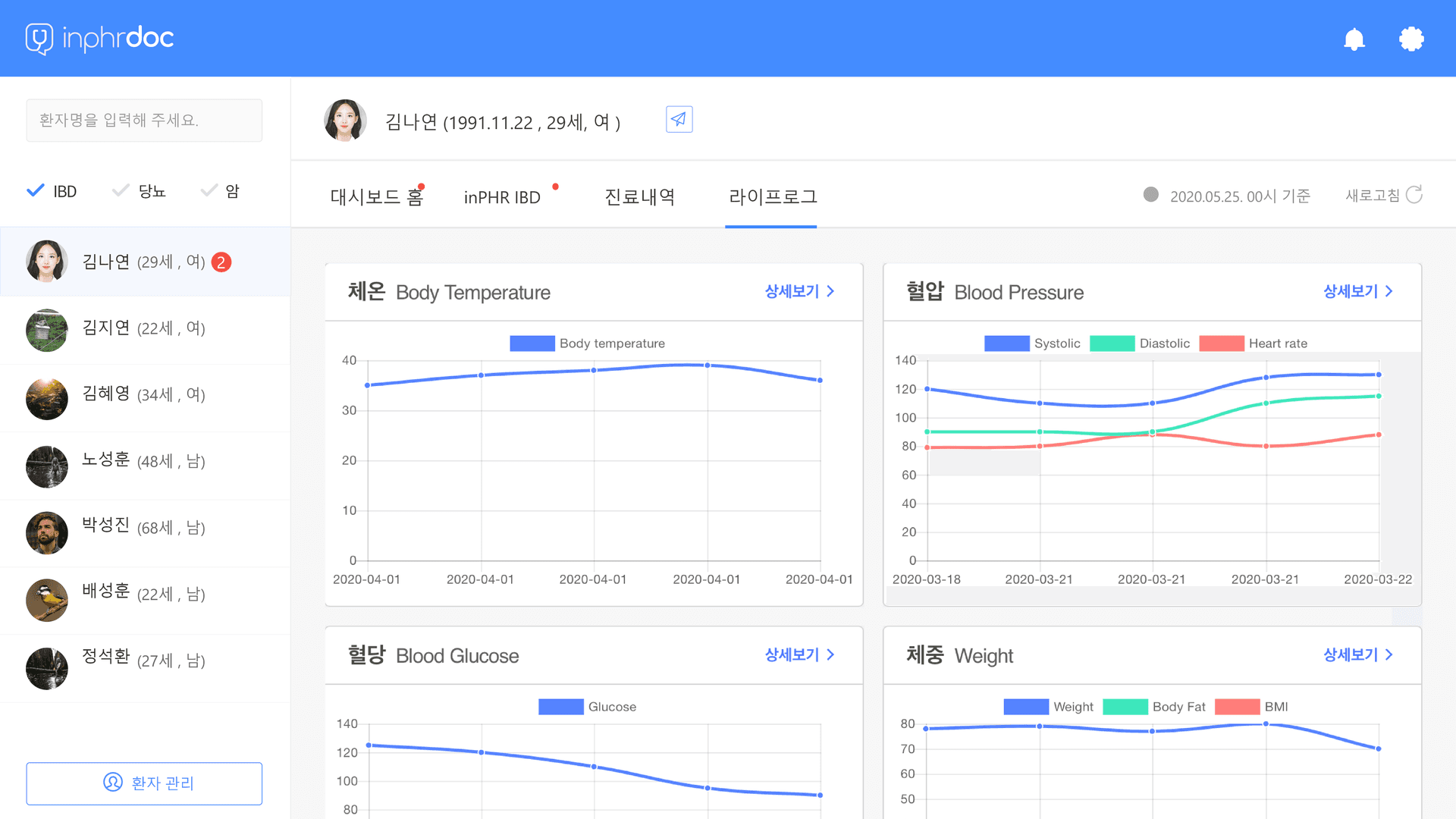
Task: Open patient management via the circular avatar icon
Action: [112, 783]
